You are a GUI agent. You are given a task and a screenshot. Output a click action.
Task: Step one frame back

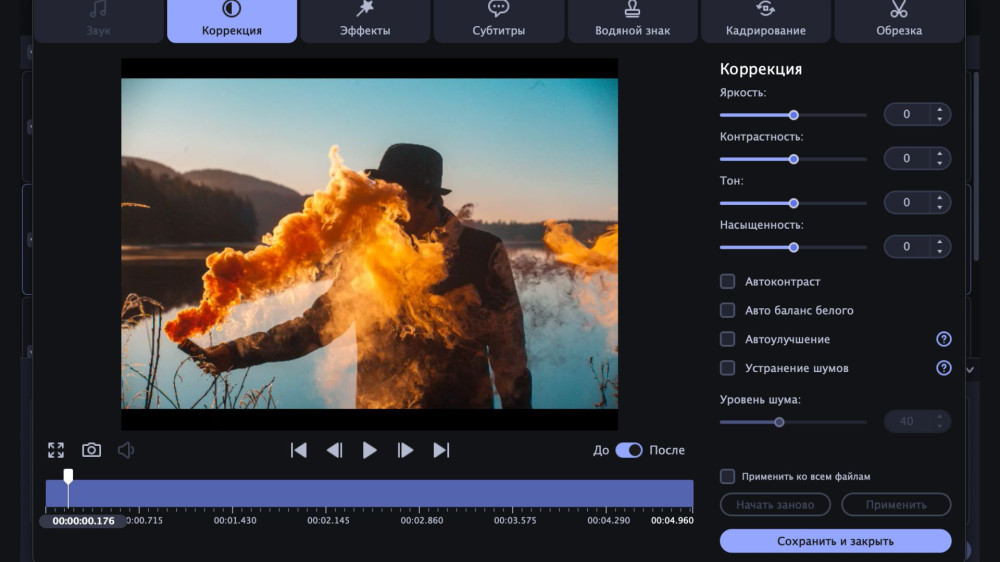click(334, 450)
